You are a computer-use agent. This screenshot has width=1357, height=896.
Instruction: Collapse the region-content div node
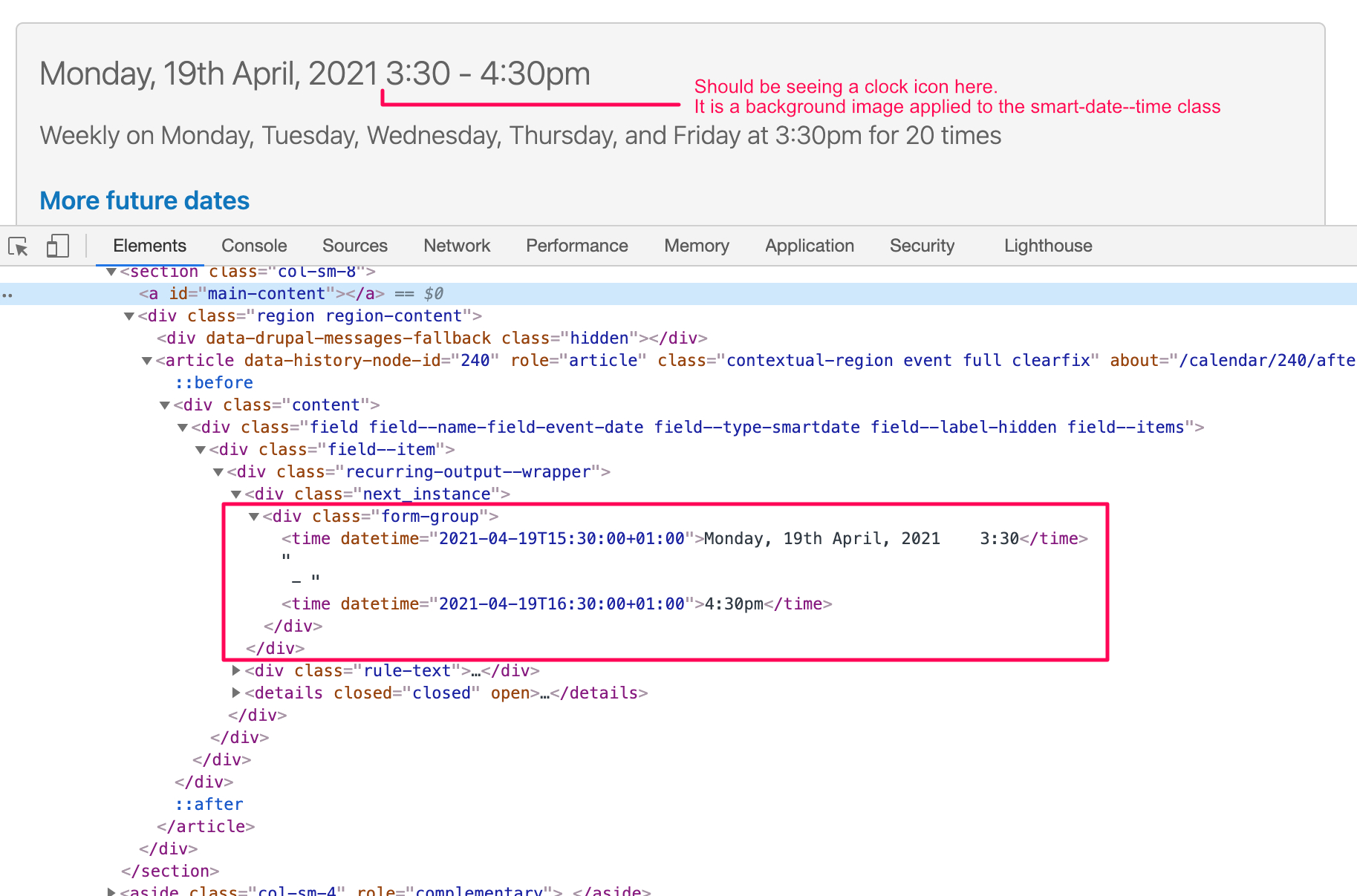click(129, 316)
